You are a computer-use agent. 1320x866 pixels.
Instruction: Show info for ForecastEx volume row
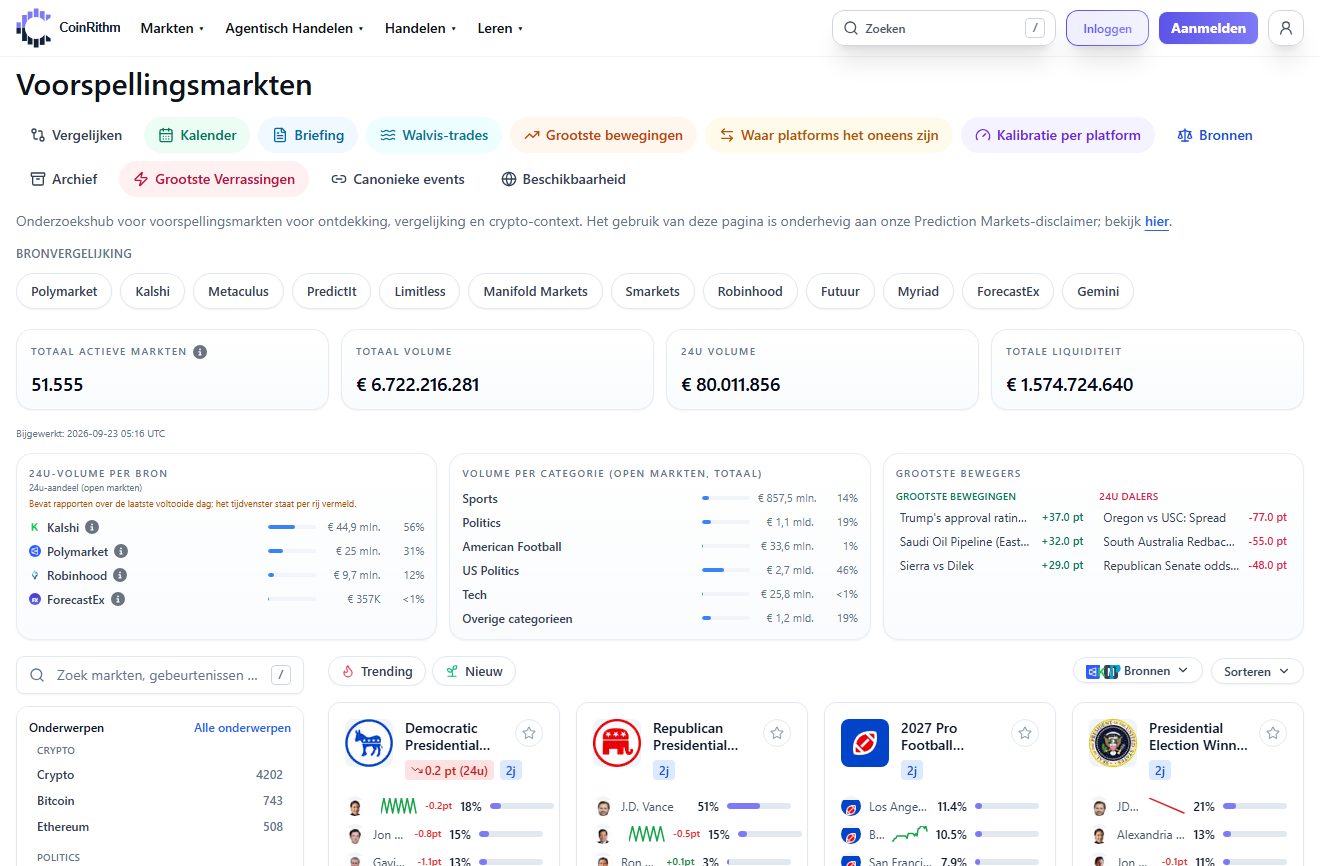[x=118, y=599]
